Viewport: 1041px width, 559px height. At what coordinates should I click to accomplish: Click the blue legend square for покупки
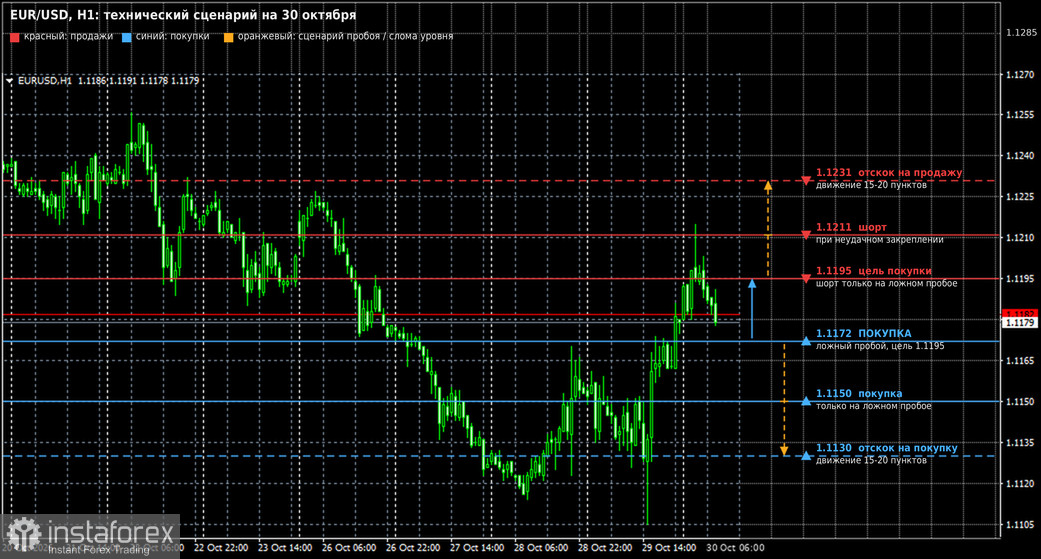(127, 37)
